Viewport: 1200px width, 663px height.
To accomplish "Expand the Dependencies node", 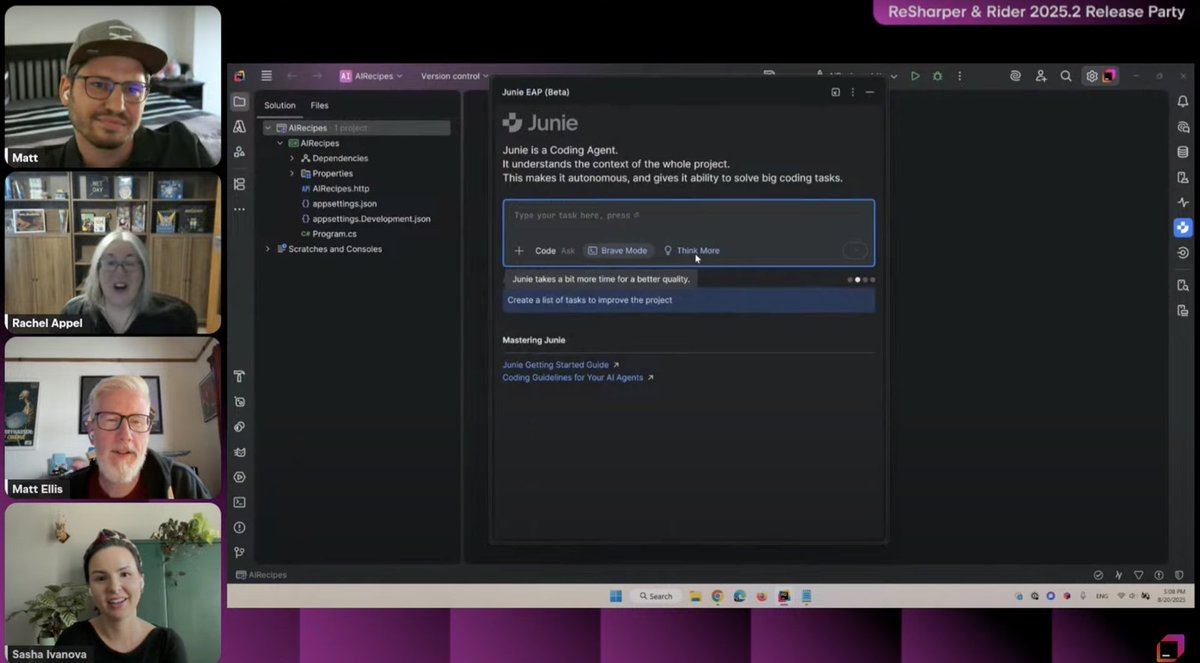I will [x=292, y=158].
